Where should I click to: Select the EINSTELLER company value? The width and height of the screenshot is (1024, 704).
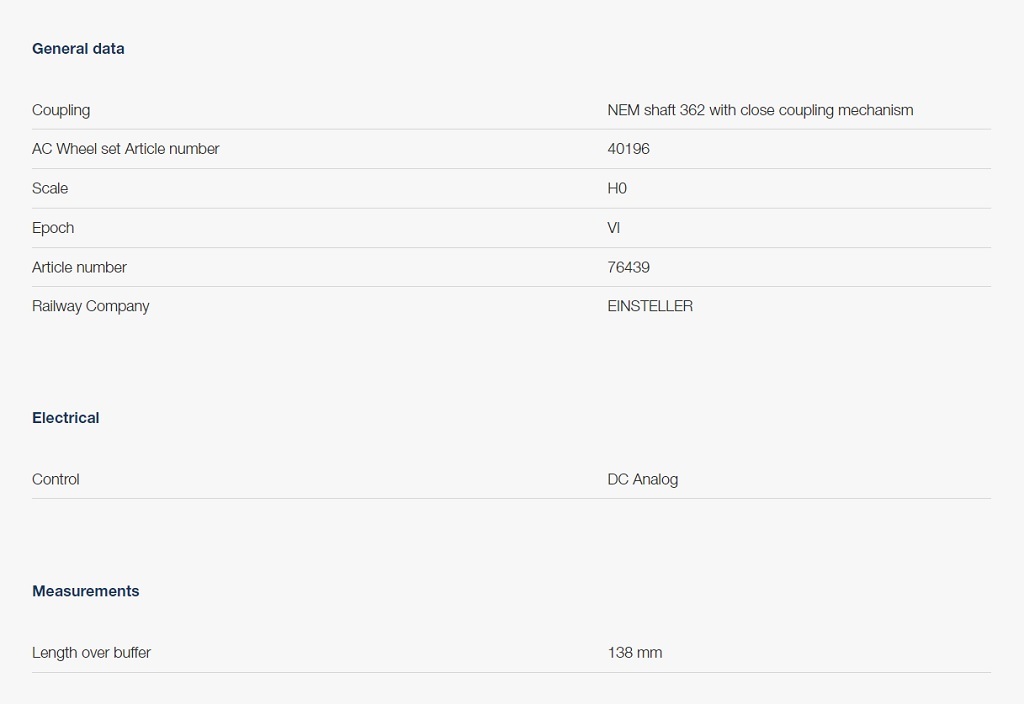pos(650,306)
